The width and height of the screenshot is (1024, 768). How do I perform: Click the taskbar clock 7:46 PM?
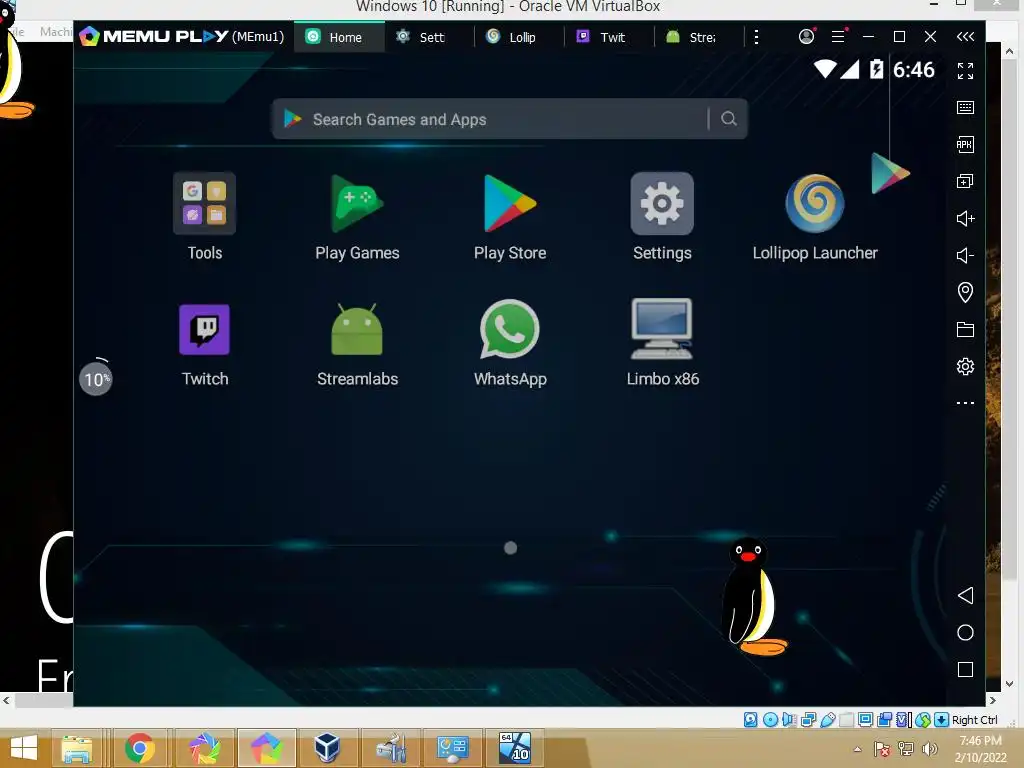pyautogui.click(x=980, y=741)
